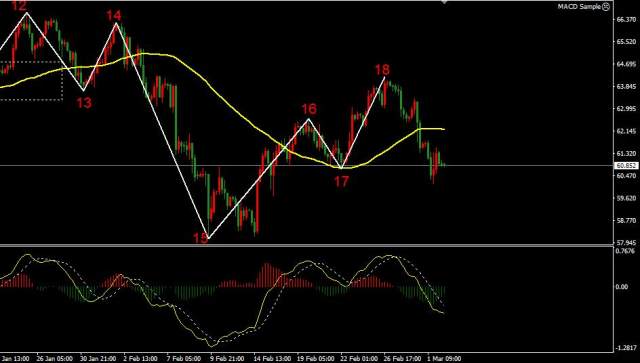This screenshot has width=640, height=363.
Task: Select the red wave label 17
Action: 341,181
